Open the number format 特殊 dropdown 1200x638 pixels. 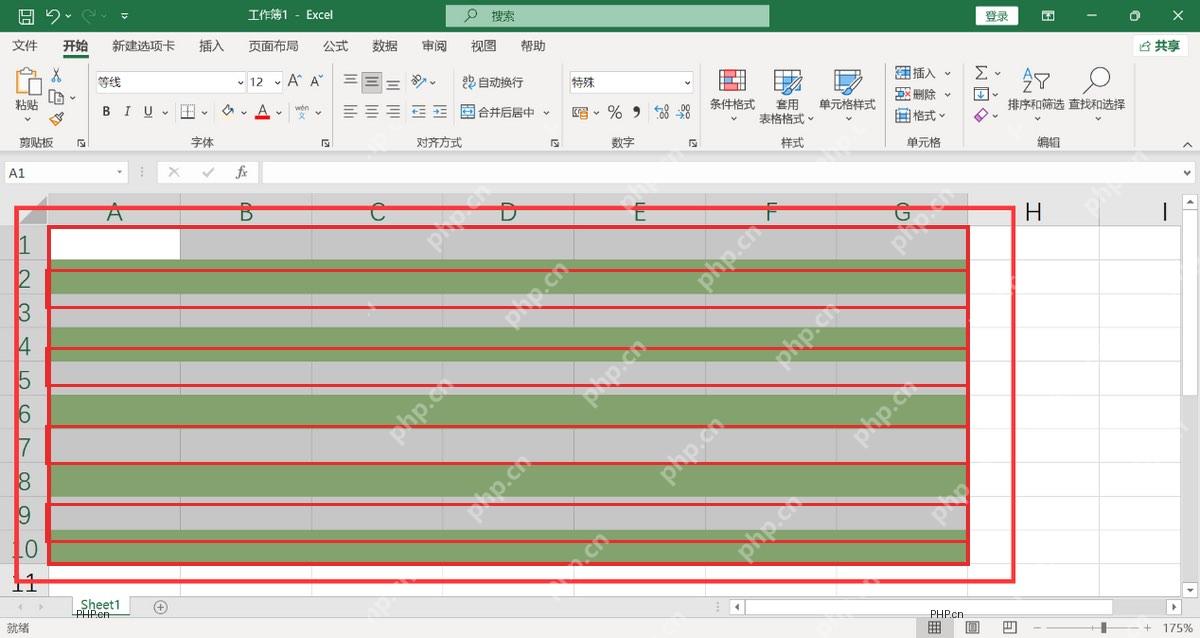(x=687, y=83)
